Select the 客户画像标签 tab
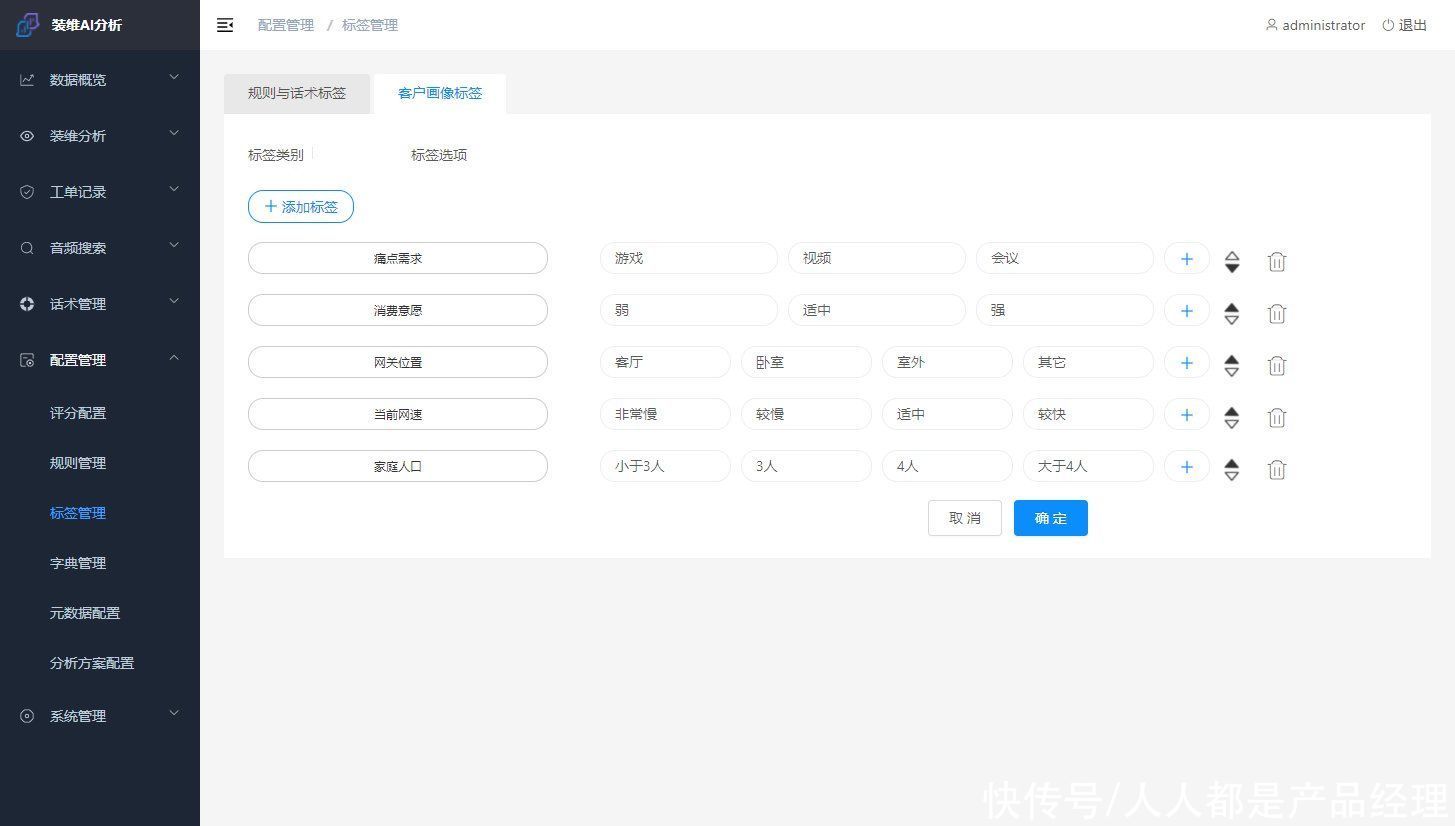Screen dimensions: 1455x826 click(440, 93)
